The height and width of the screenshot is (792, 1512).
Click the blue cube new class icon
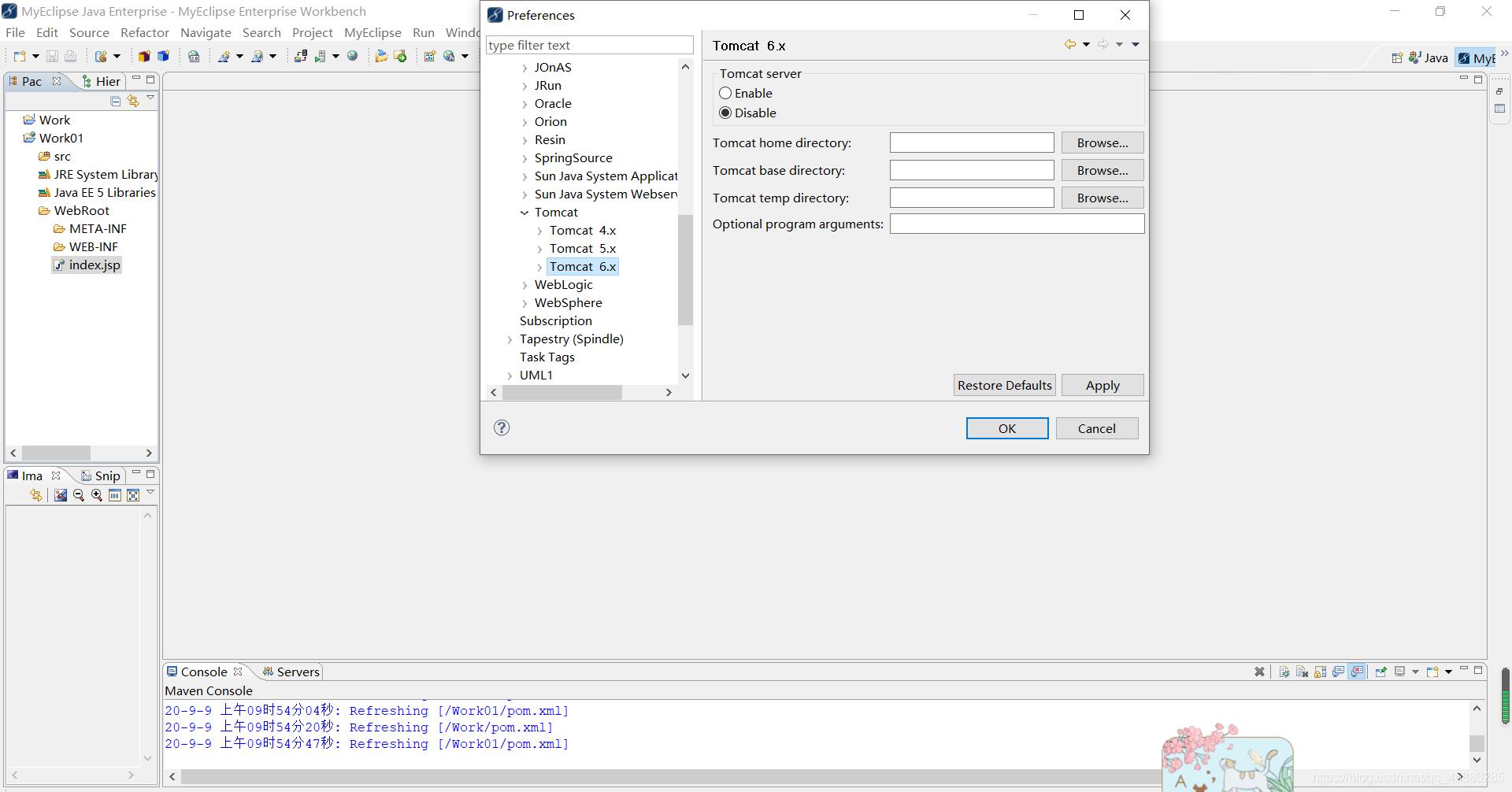click(163, 56)
